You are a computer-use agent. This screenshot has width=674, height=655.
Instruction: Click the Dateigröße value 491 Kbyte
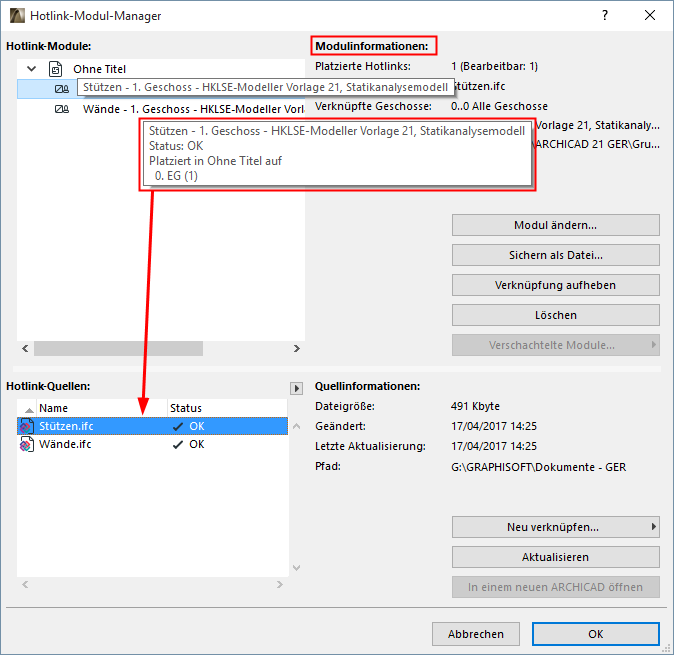coord(475,406)
